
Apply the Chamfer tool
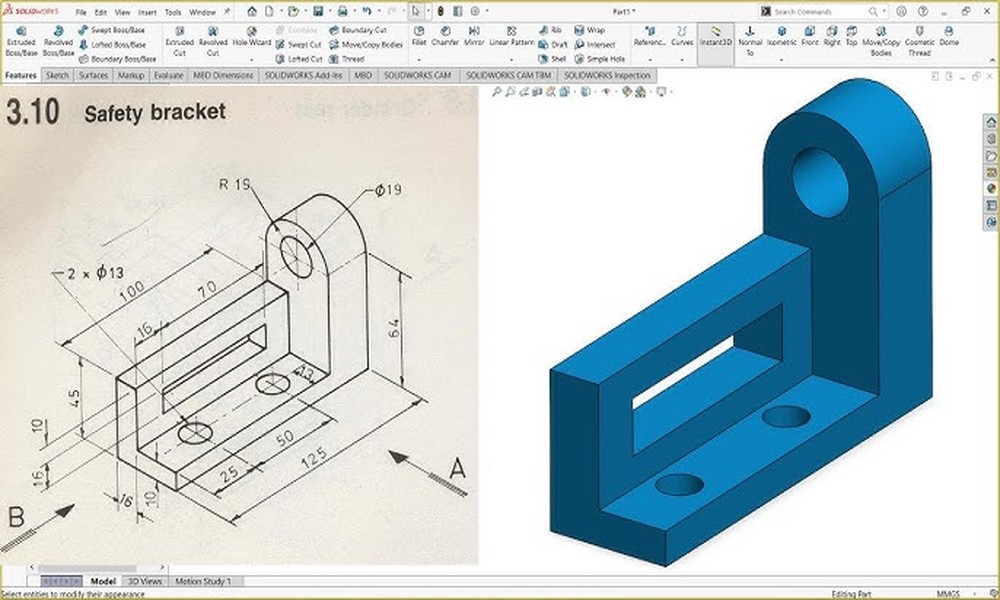click(445, 36)
